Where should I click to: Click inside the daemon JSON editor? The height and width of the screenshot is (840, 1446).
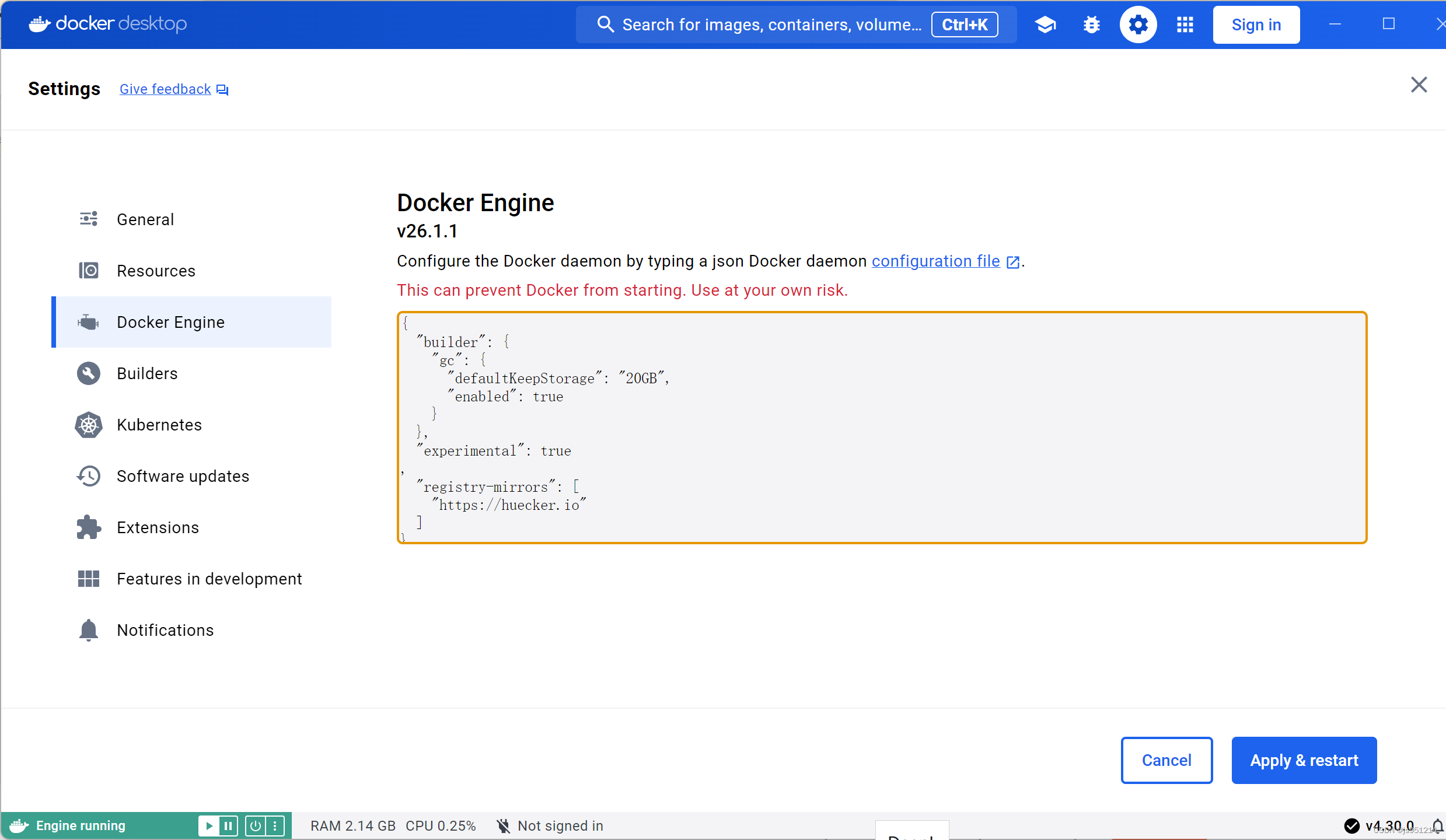click(881, 427)
